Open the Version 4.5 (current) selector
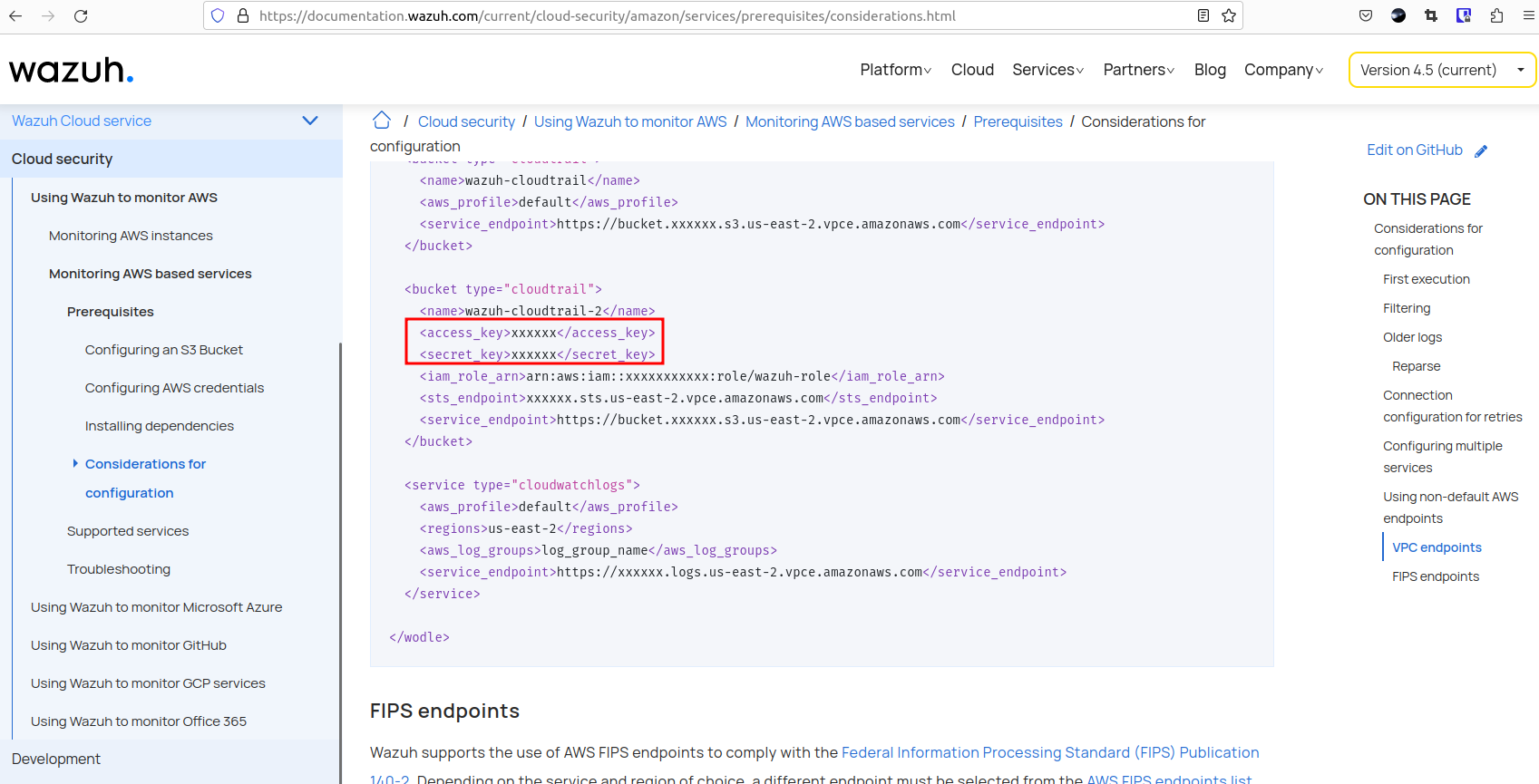This screenshot has width=1539, height=784. point(1442,70)
